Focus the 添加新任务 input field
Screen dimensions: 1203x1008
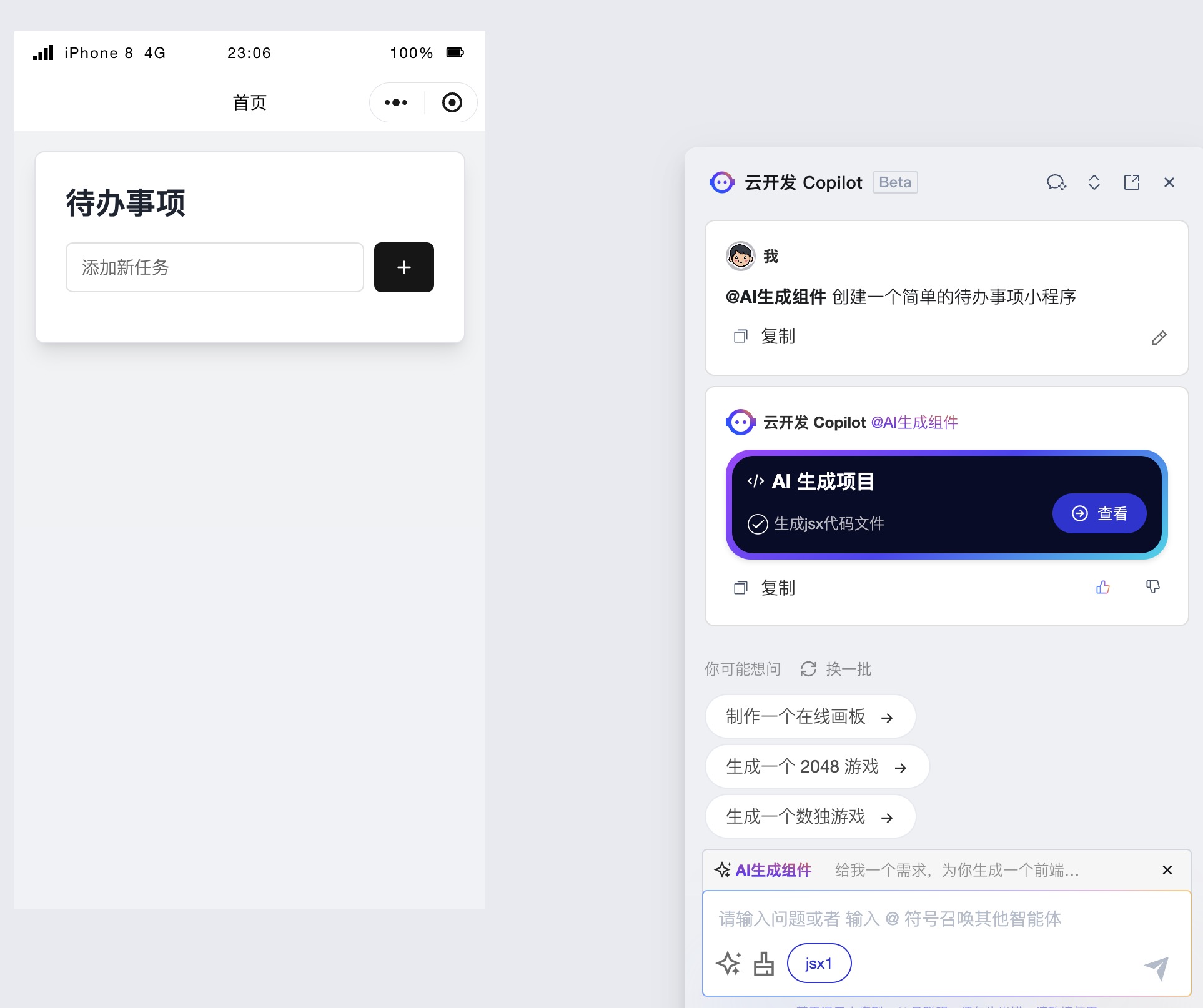coord(214,267)
